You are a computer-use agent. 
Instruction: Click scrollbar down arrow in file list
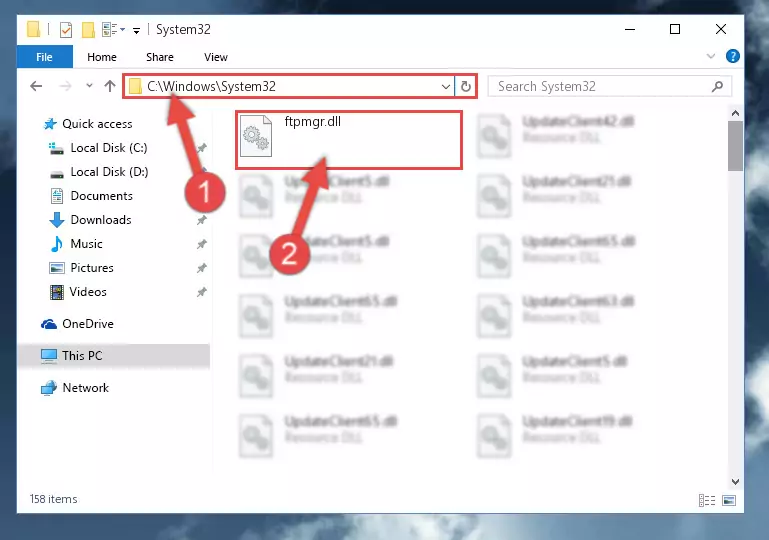(735, 482)
